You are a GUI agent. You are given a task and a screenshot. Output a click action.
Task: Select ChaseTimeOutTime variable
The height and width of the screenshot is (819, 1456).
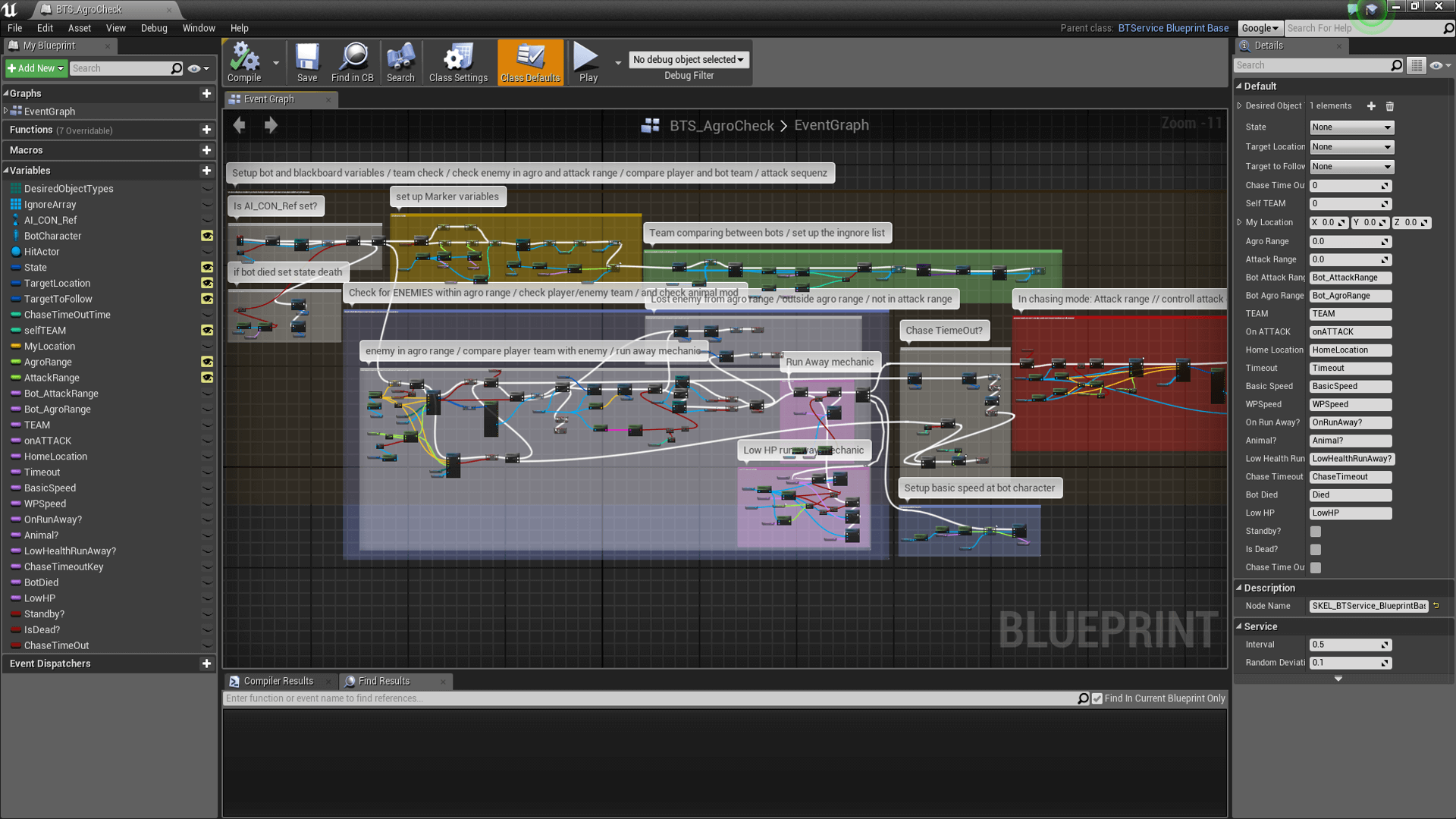click(x=67, y=315)
